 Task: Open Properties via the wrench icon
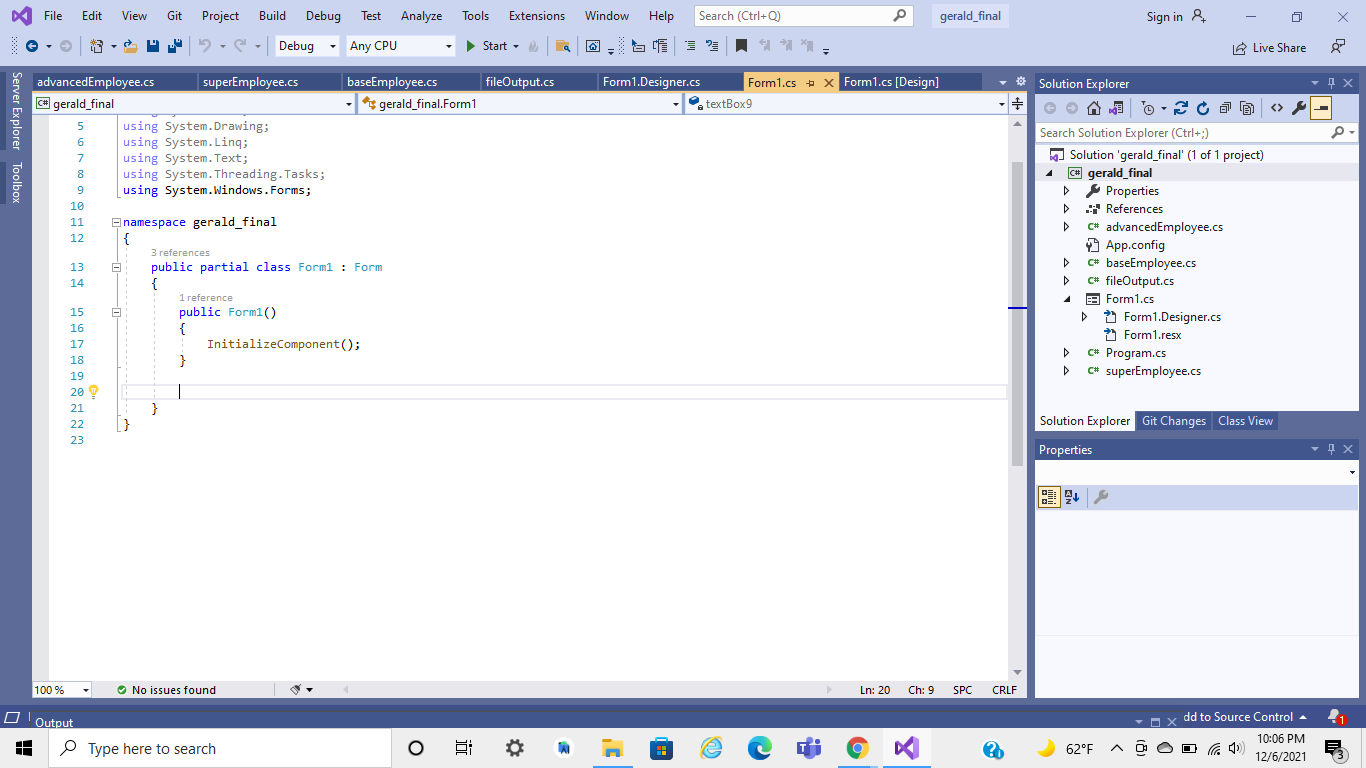(x=1297, y=108)
